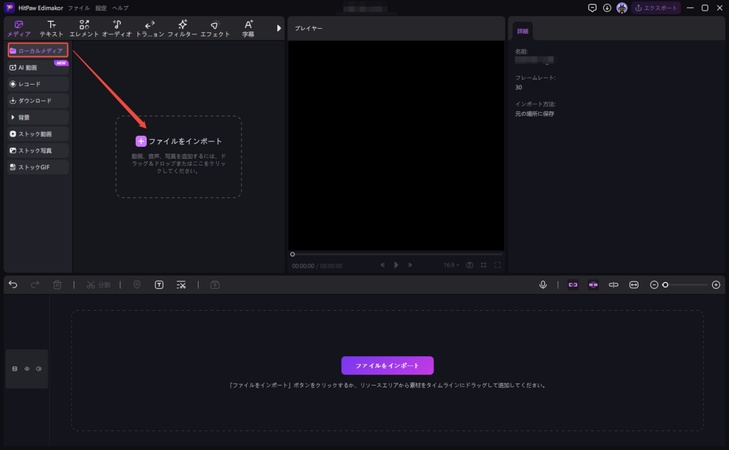Viewport: 729px width, 450px height.
Task: Toggle the second purple magnet snapping button
Action: [593, 285]
